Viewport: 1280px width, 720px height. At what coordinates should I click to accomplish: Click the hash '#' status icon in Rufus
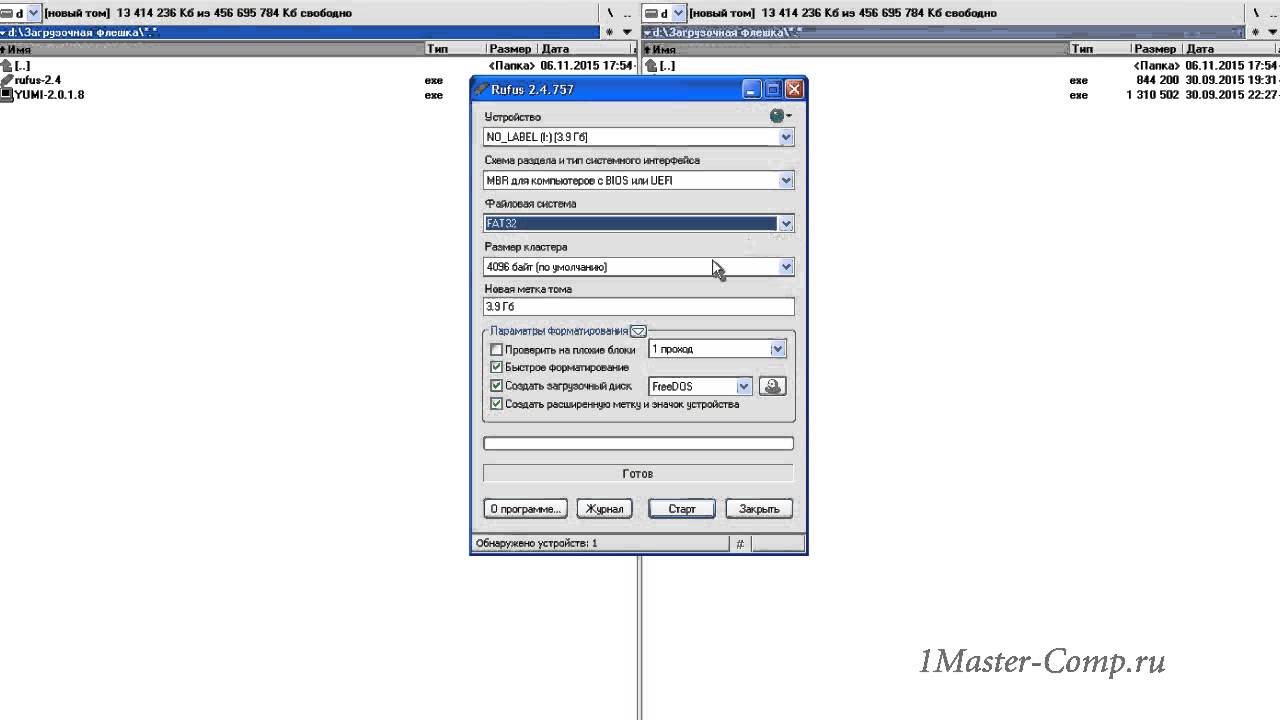740,544
